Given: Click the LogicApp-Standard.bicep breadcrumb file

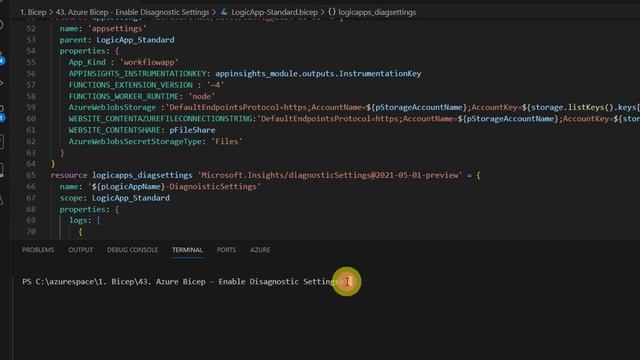Looking at the screenshot, I should tap(274, 12).
